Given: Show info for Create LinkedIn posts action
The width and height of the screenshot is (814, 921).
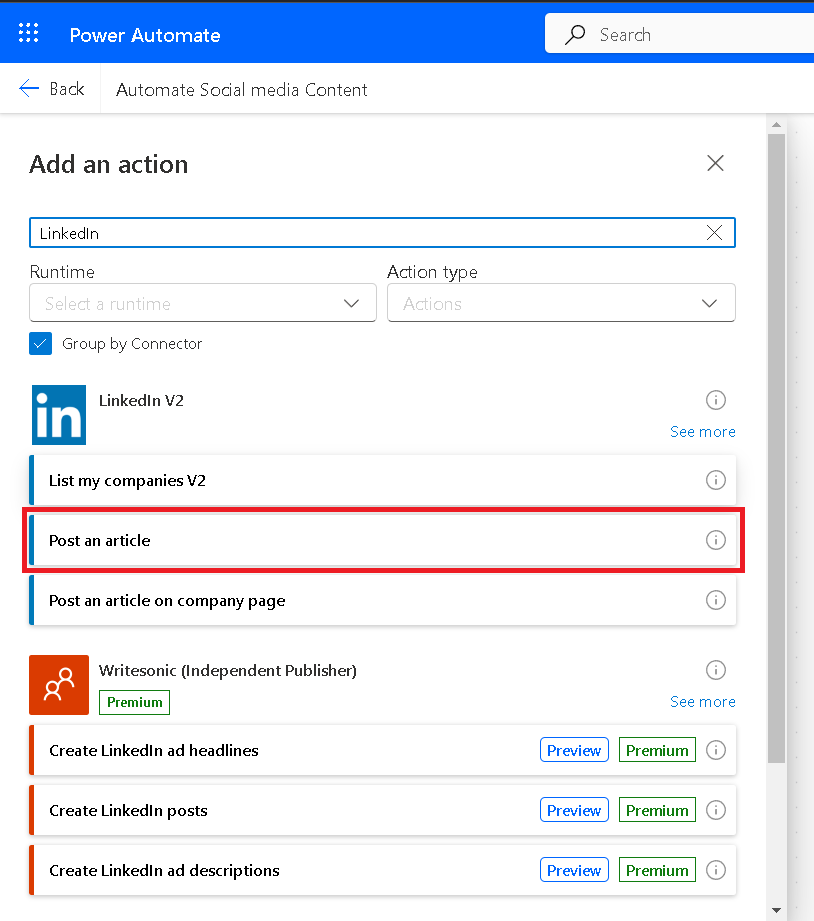Looking at the screenshot, I should coord(715,810).
